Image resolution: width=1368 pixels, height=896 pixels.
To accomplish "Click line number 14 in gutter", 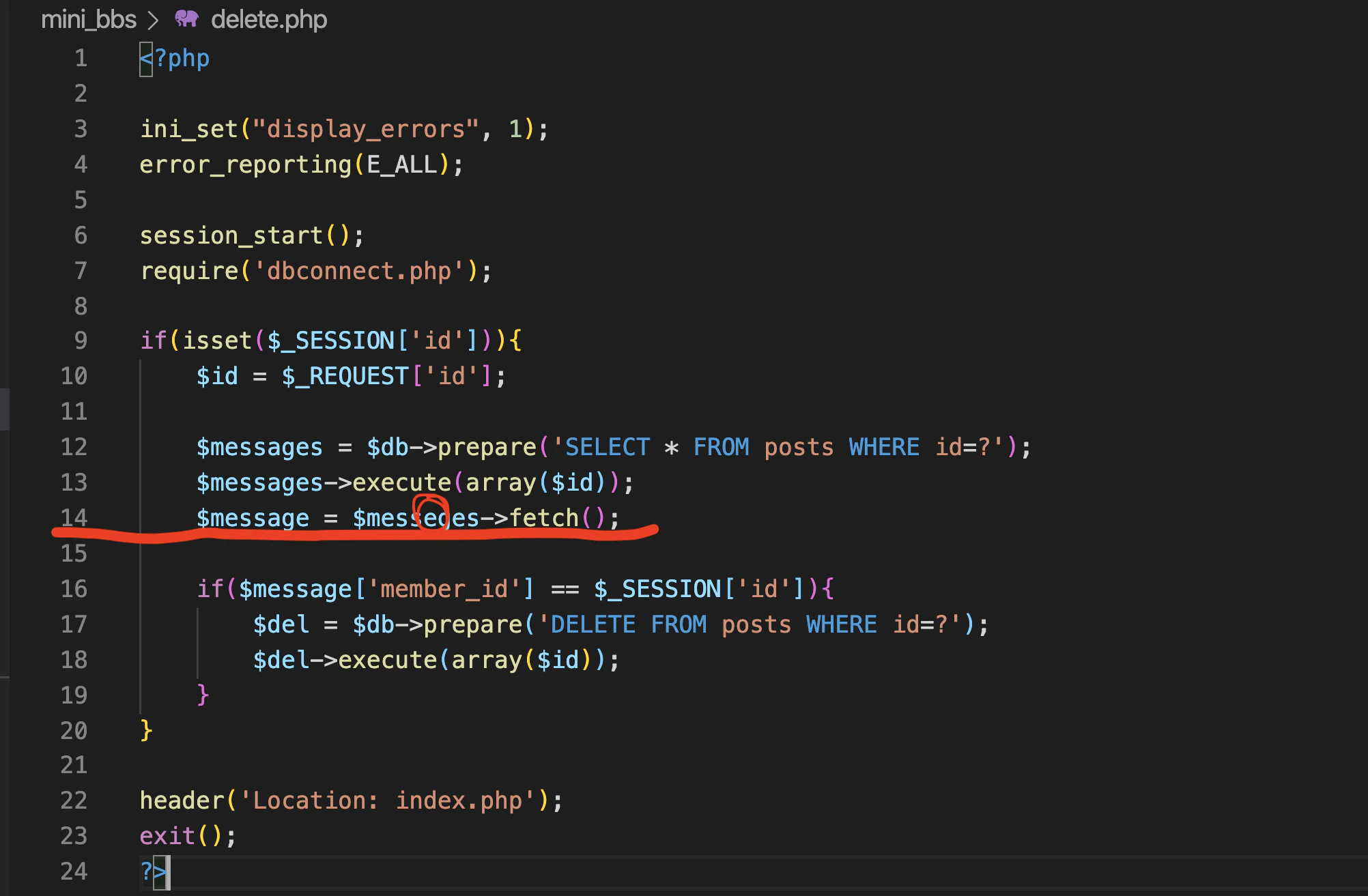I will tap(74, 517).
